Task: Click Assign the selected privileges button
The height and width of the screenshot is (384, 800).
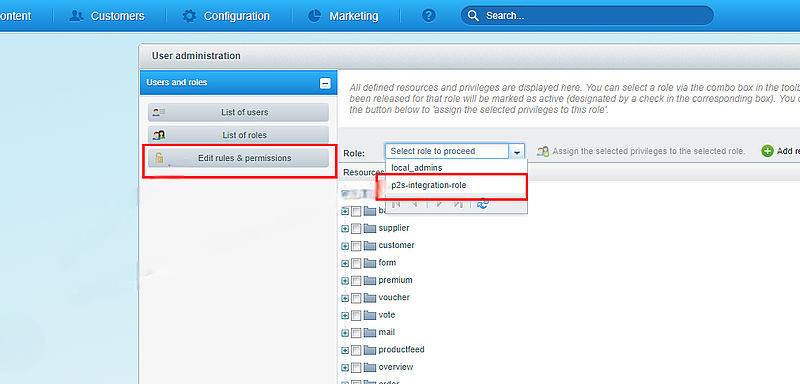Action: pos(641,151)
